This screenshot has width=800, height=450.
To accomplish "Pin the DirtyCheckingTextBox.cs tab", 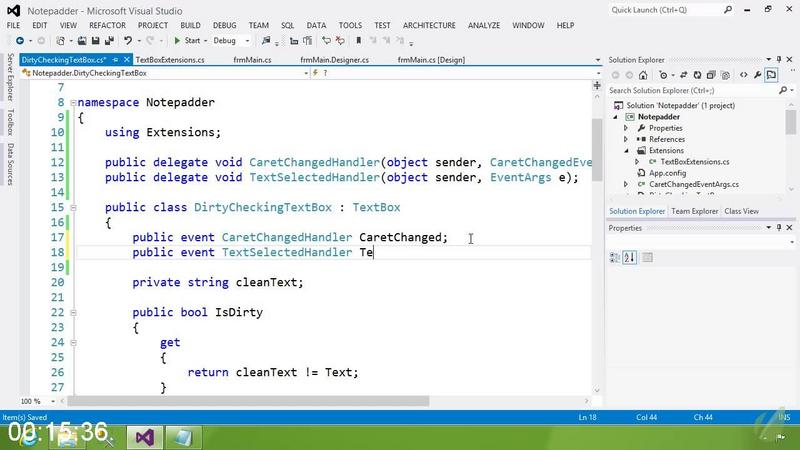I will point(115,60).
